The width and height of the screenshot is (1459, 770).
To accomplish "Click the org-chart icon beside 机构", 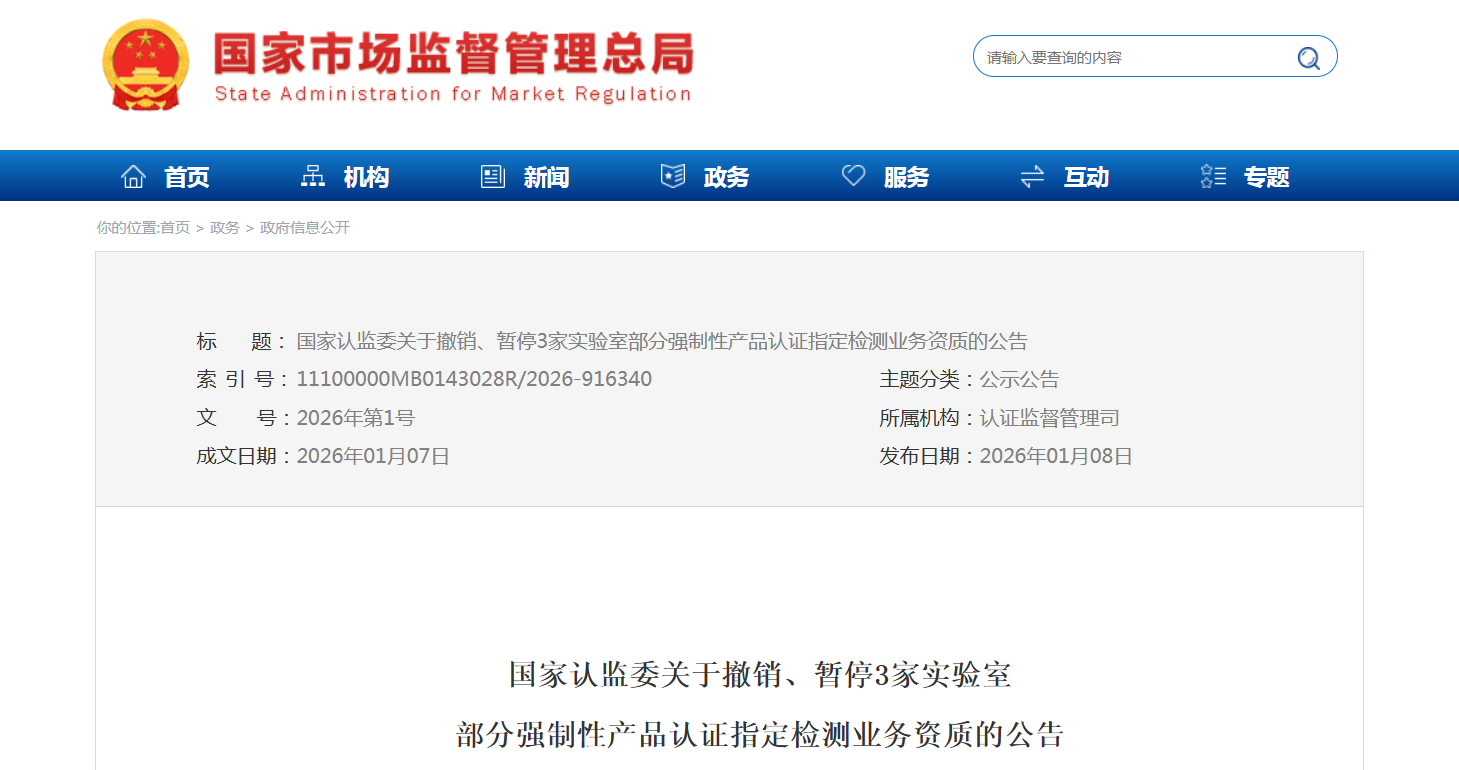I will pos(313,177).
